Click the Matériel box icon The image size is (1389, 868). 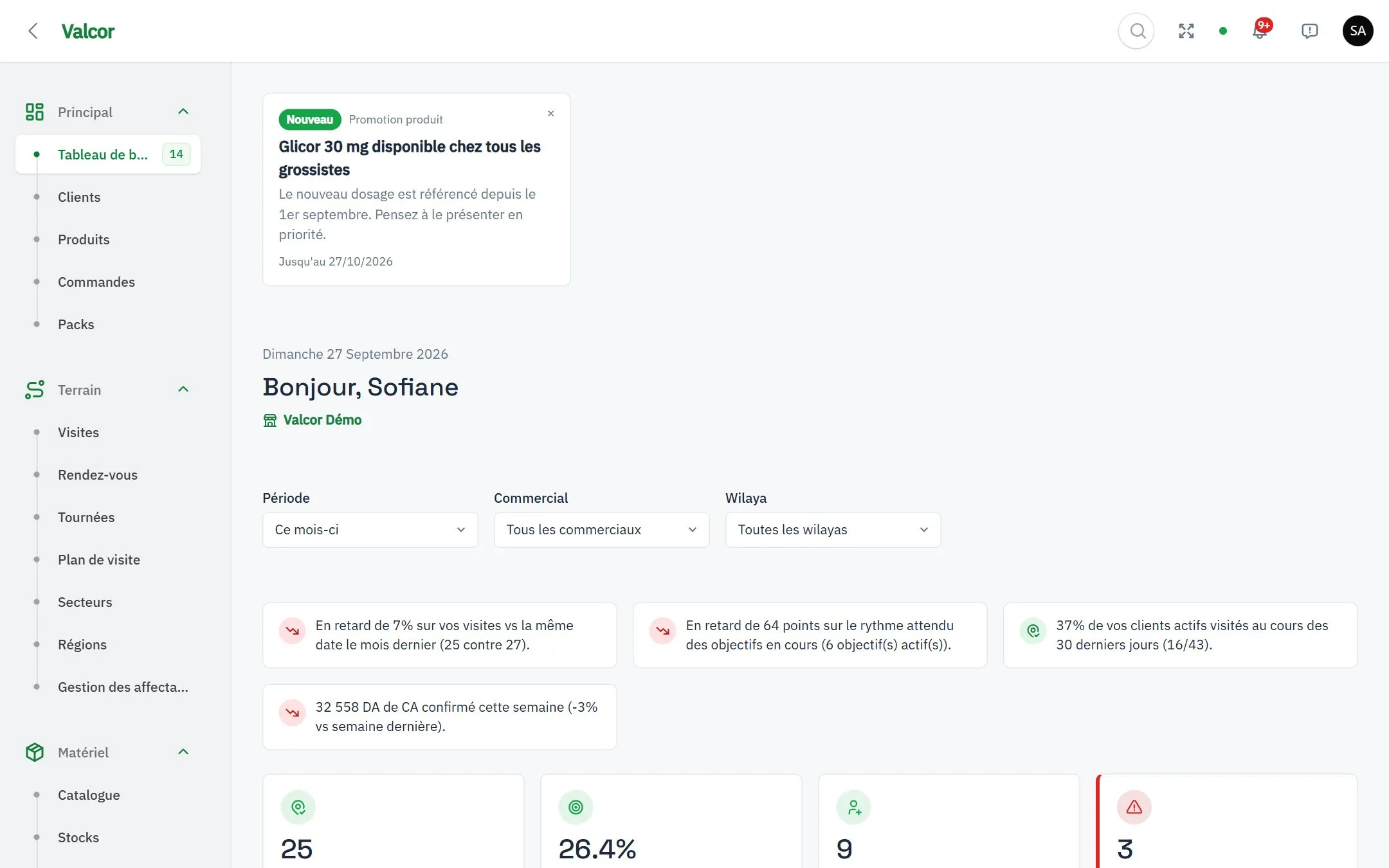click(x=35, y=752)
